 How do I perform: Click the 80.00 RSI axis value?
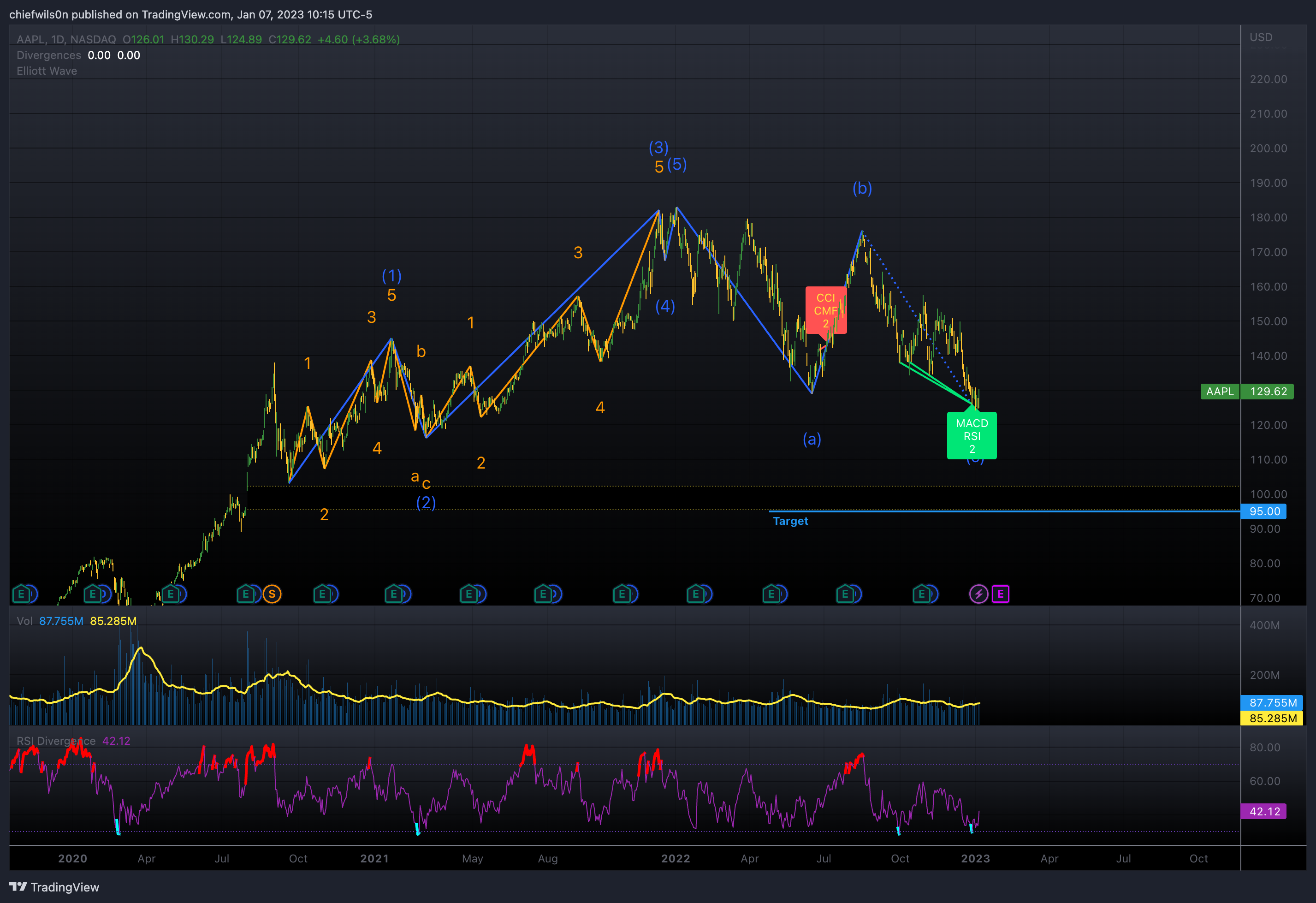pos(1265,748)
